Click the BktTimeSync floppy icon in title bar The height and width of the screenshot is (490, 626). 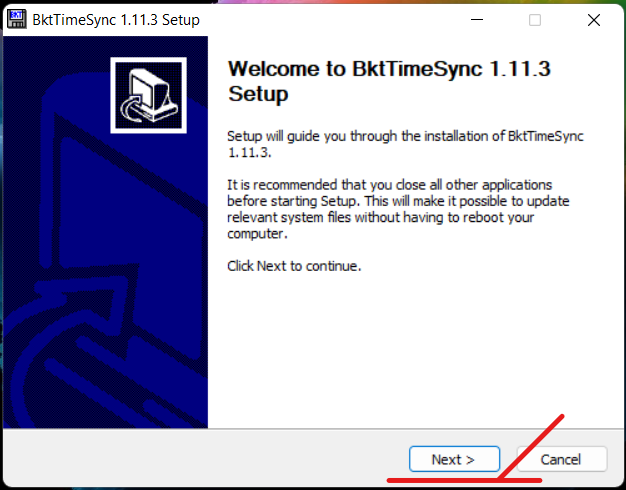(17, 19)
